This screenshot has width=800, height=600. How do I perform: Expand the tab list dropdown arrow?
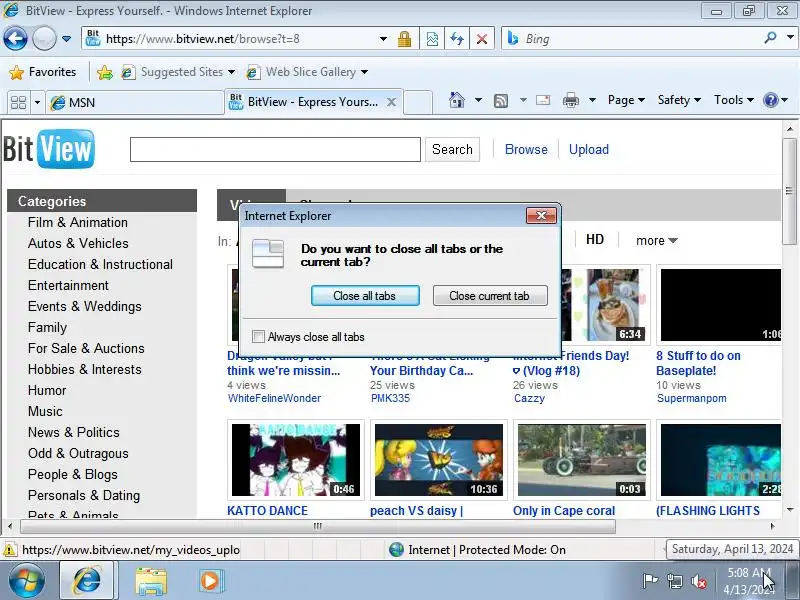[37, 102]
